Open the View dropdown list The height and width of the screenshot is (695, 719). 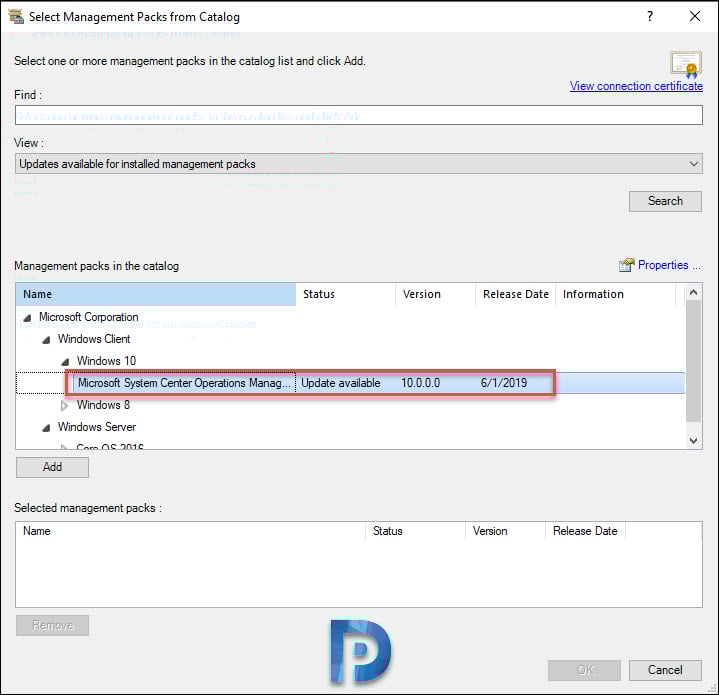(x=359, y=164)
